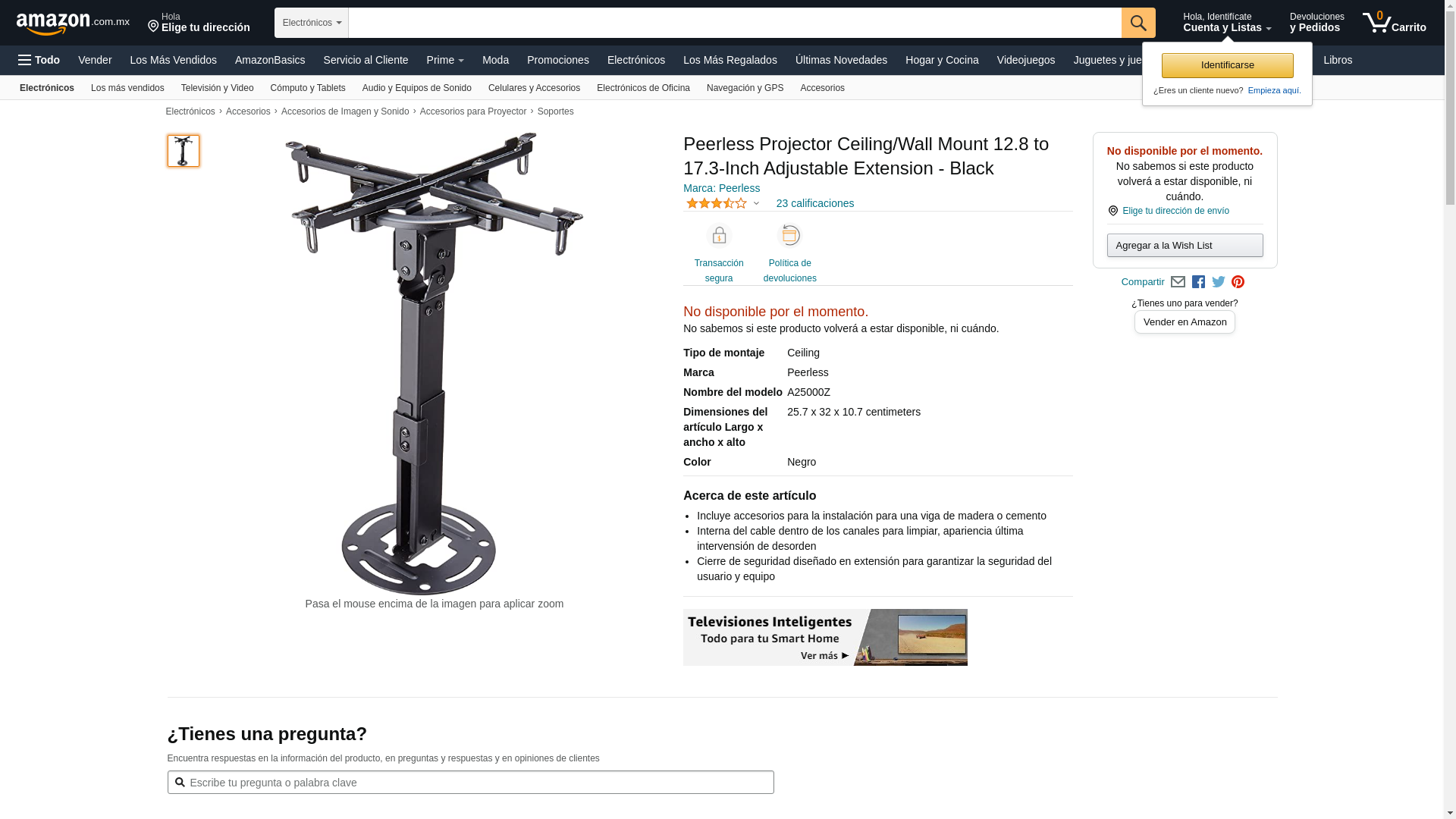Focus the question keyword search field
Image resolution: width=1456 pixels, height=819 pixels.
pos(471,783)
